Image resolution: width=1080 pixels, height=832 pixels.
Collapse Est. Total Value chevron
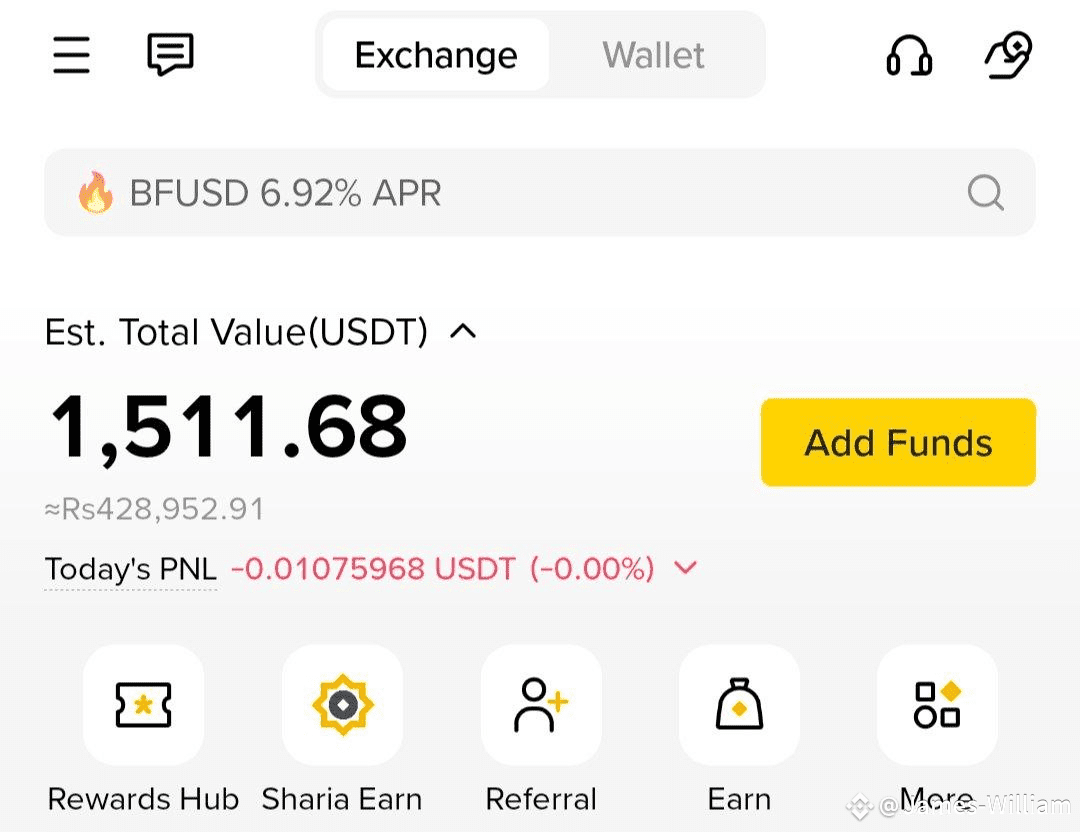[463, 332]
